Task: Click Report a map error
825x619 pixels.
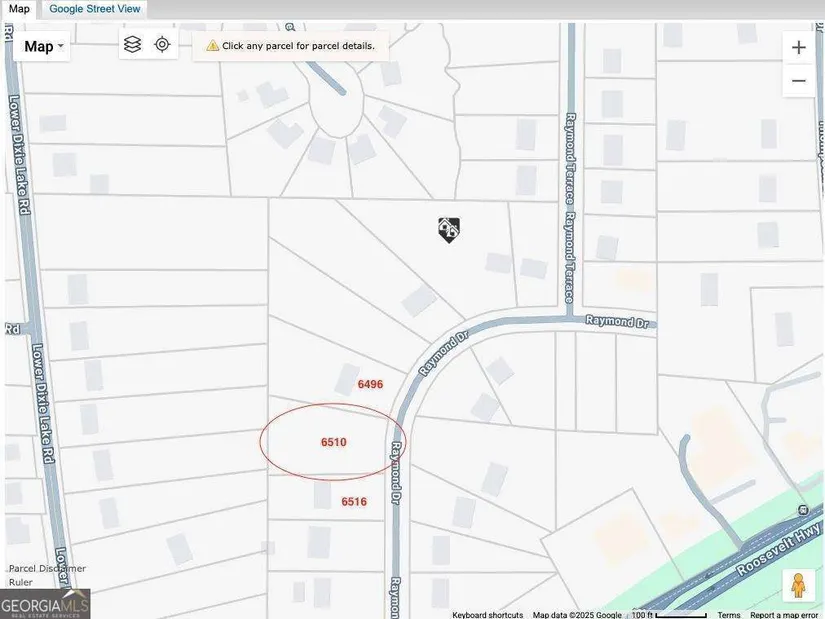Action: tap(786, 615)
